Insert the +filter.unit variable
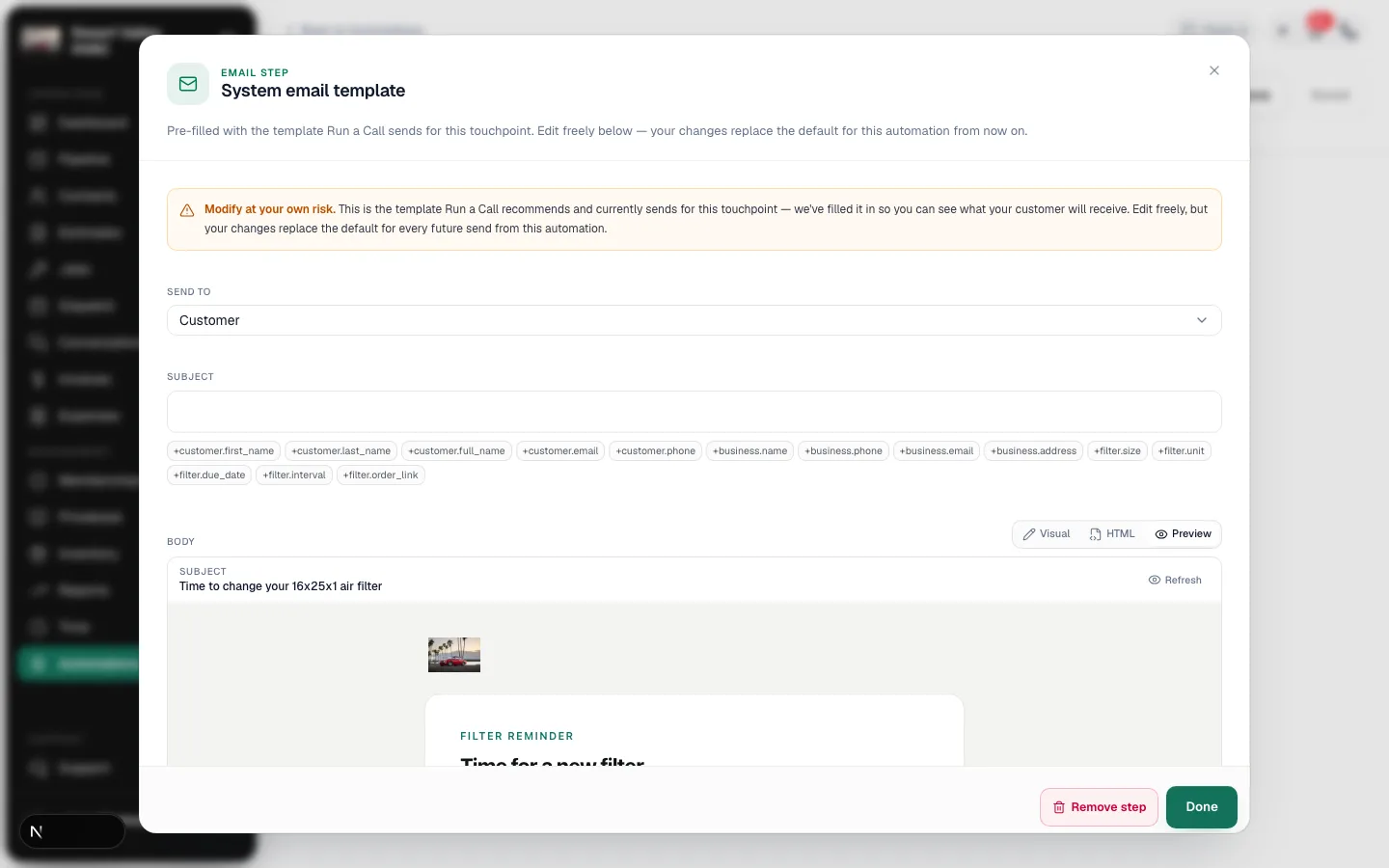Viewport: 1389px width, 868px height. click(x=1182, y=450)
